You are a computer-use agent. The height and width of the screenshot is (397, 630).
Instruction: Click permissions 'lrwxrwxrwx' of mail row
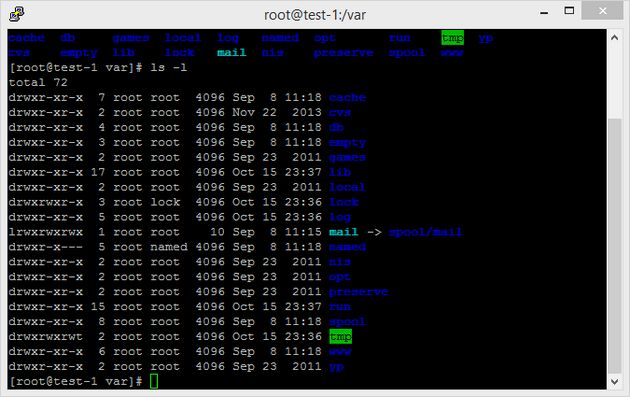(45, 232)
